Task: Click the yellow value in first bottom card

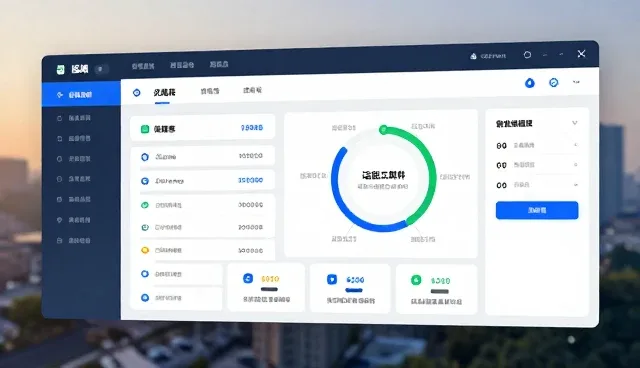Action: pos(270,279)
